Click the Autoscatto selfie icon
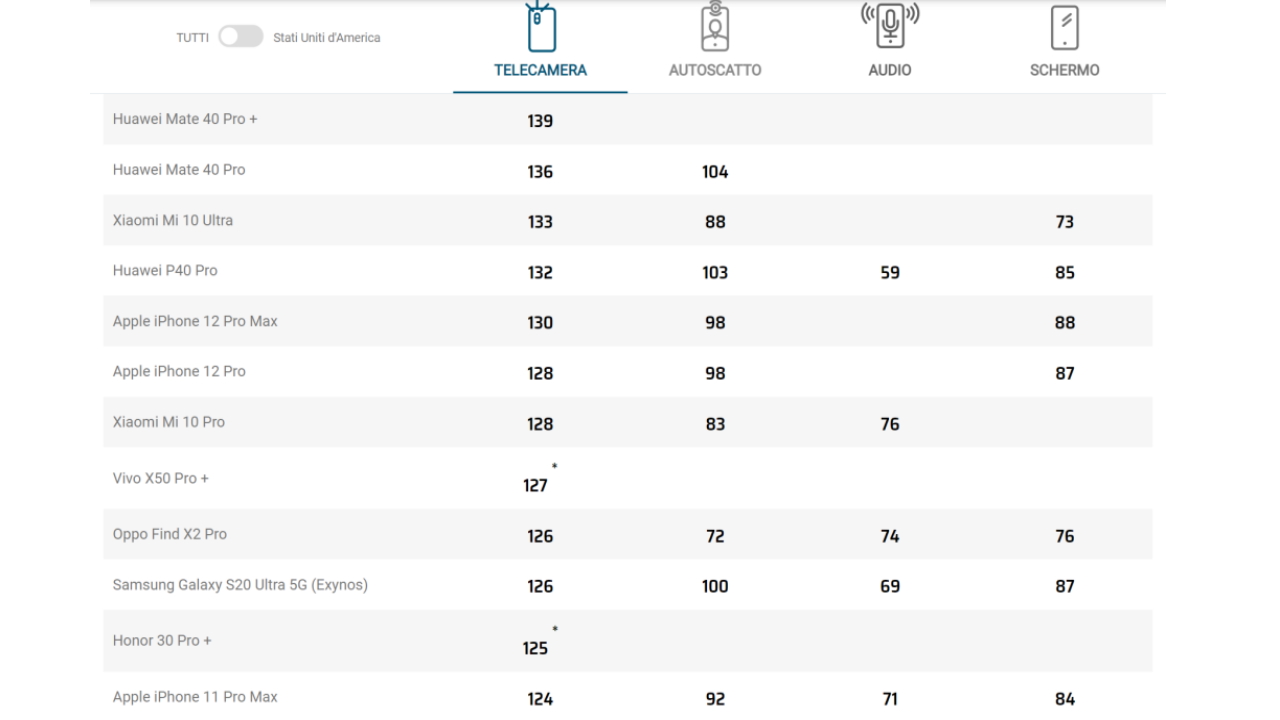The image size is (1280, 720). coord(715,26)
